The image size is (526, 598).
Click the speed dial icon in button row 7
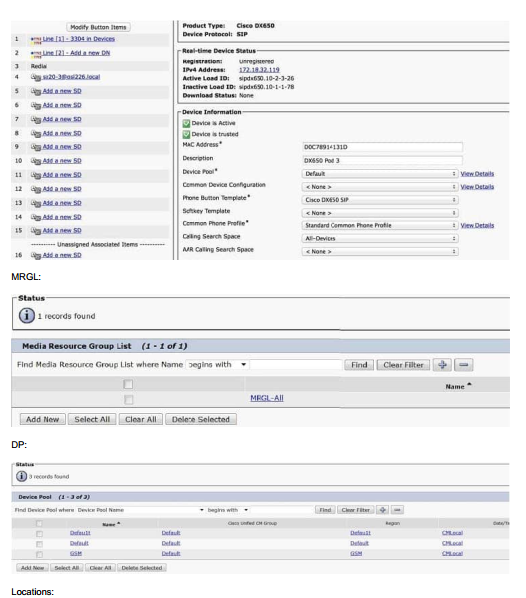pyautogui.click(x=36, y=120)
